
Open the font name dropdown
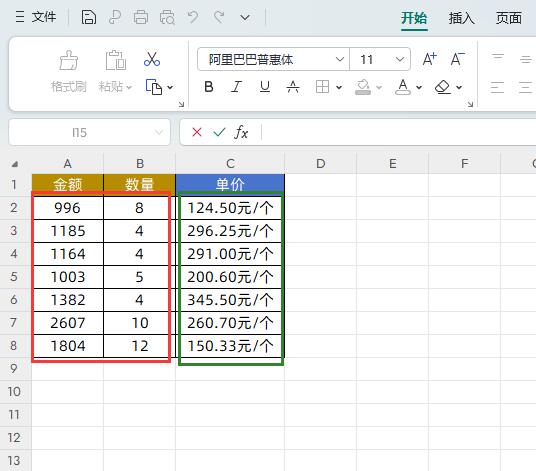tap(339, 59)
